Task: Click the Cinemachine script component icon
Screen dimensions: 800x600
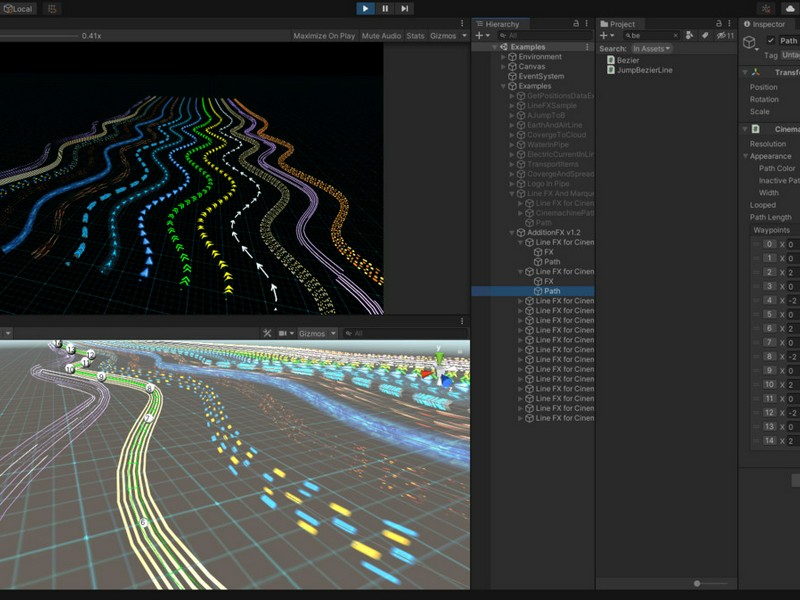Action: pyautogui.click(x=756, y=129)
